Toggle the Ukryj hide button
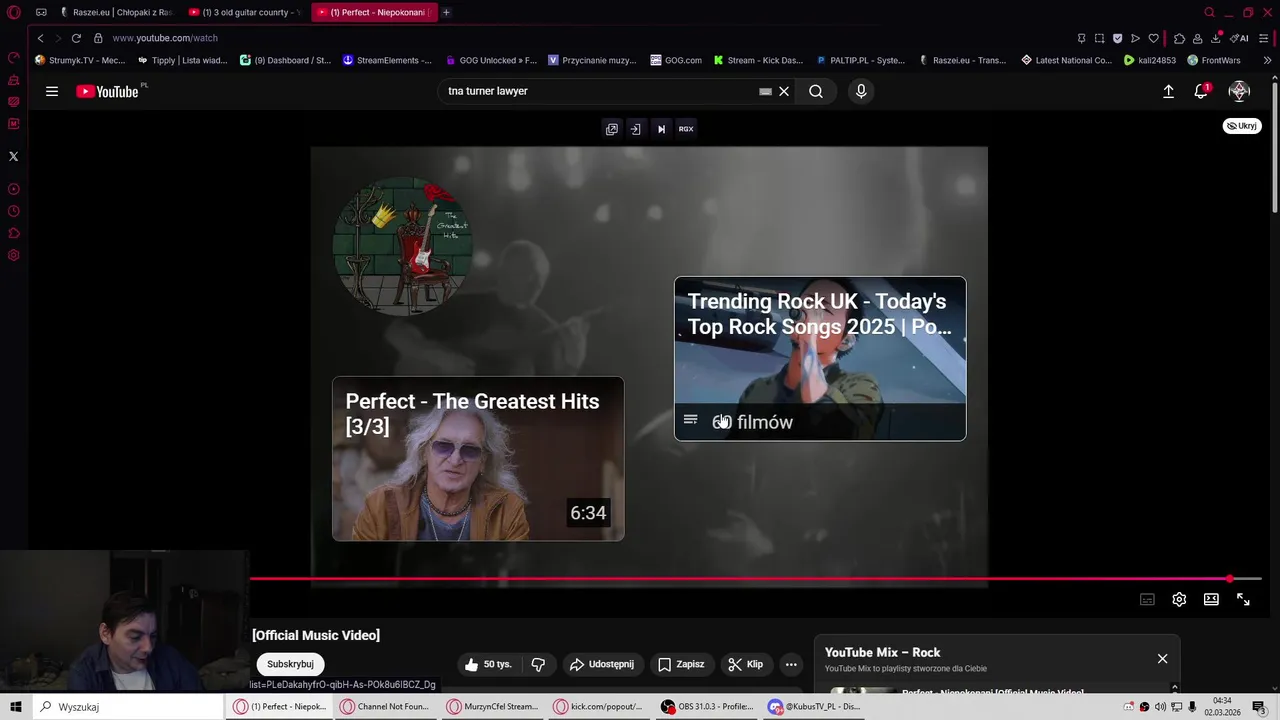The height and width of the screenshot is (720, 1280). (1242, 126)
